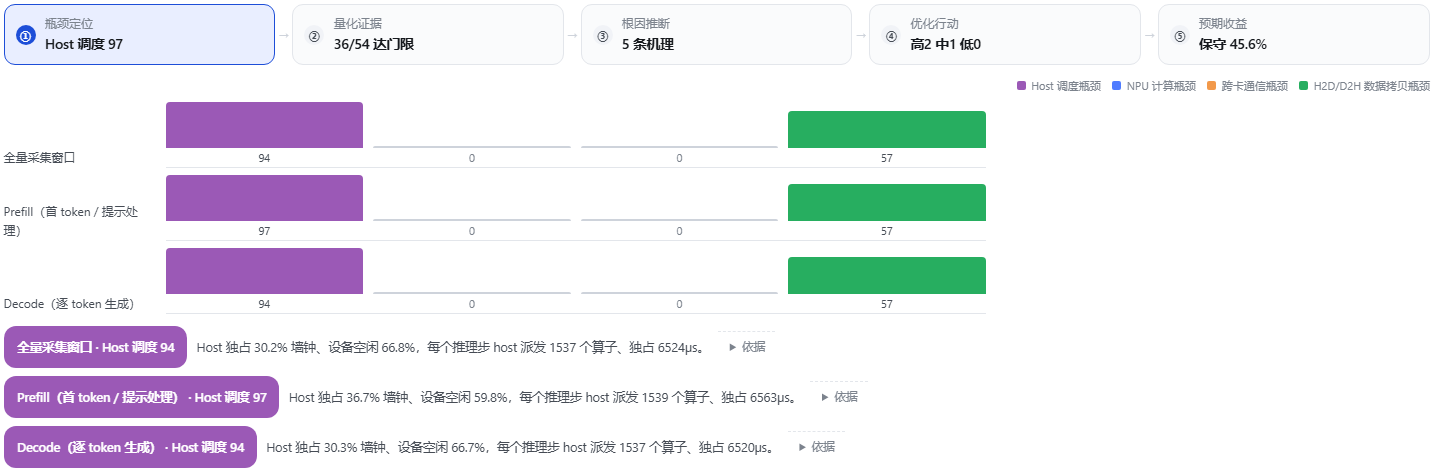Click the 全量采集窗口 · Host 调度 94 badge

coord(96,347)
